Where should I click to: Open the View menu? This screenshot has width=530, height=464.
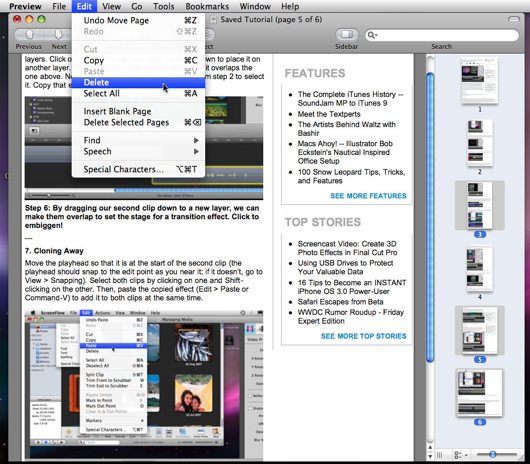coord(112,6)
